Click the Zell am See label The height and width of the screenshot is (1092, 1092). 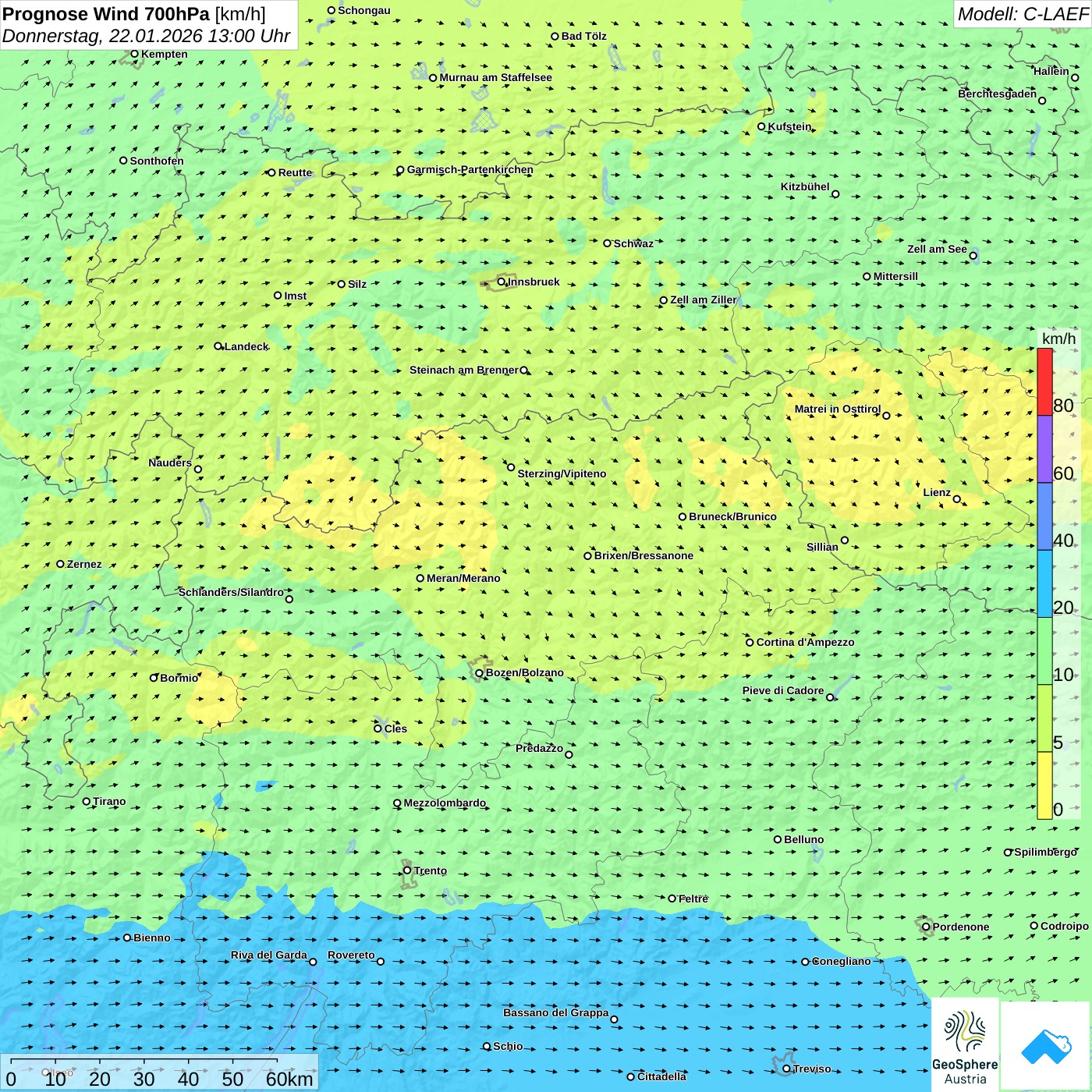[937, 249]
